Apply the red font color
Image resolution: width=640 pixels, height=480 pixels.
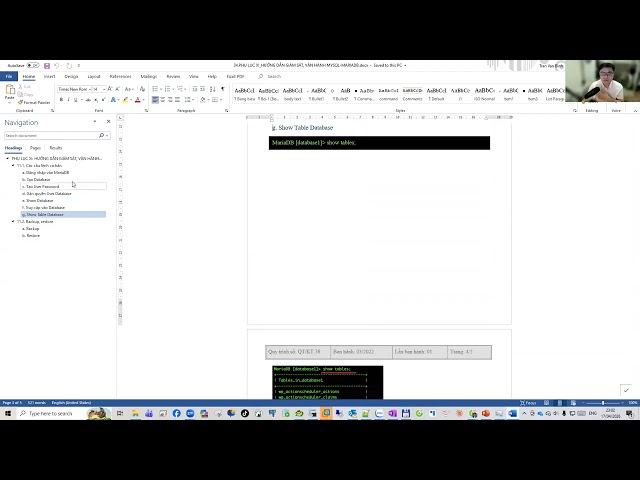(x=138, y=100)
